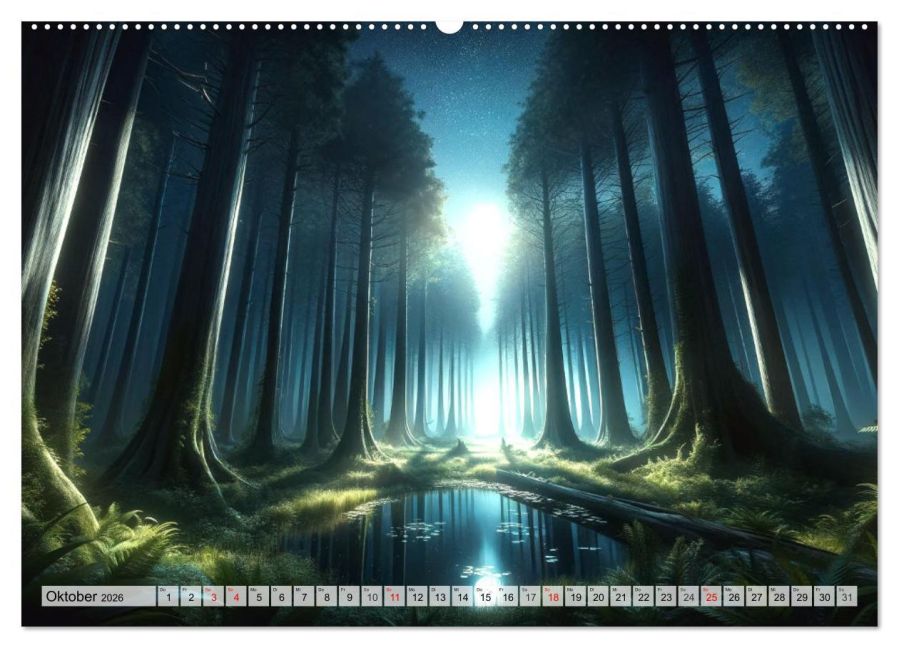Screen dimensions: 899x648
Task: Select the last day 31
Action: coord(847,596)
